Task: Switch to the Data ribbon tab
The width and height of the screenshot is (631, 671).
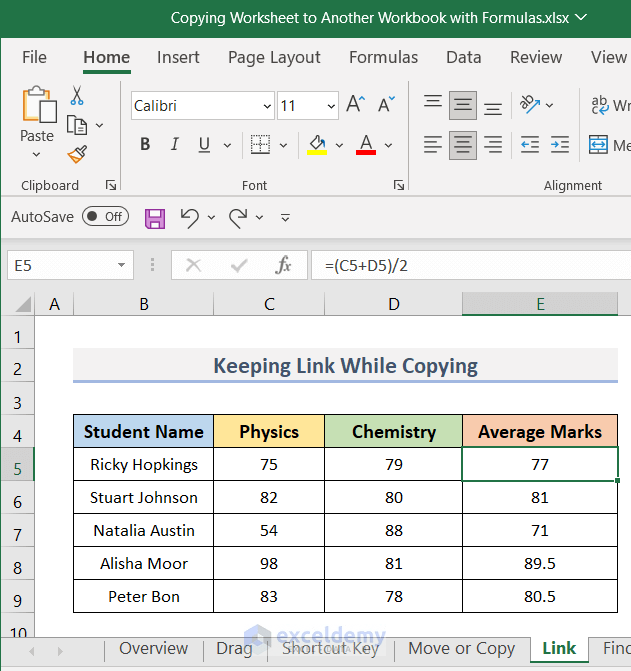Action: pos(464,57)
